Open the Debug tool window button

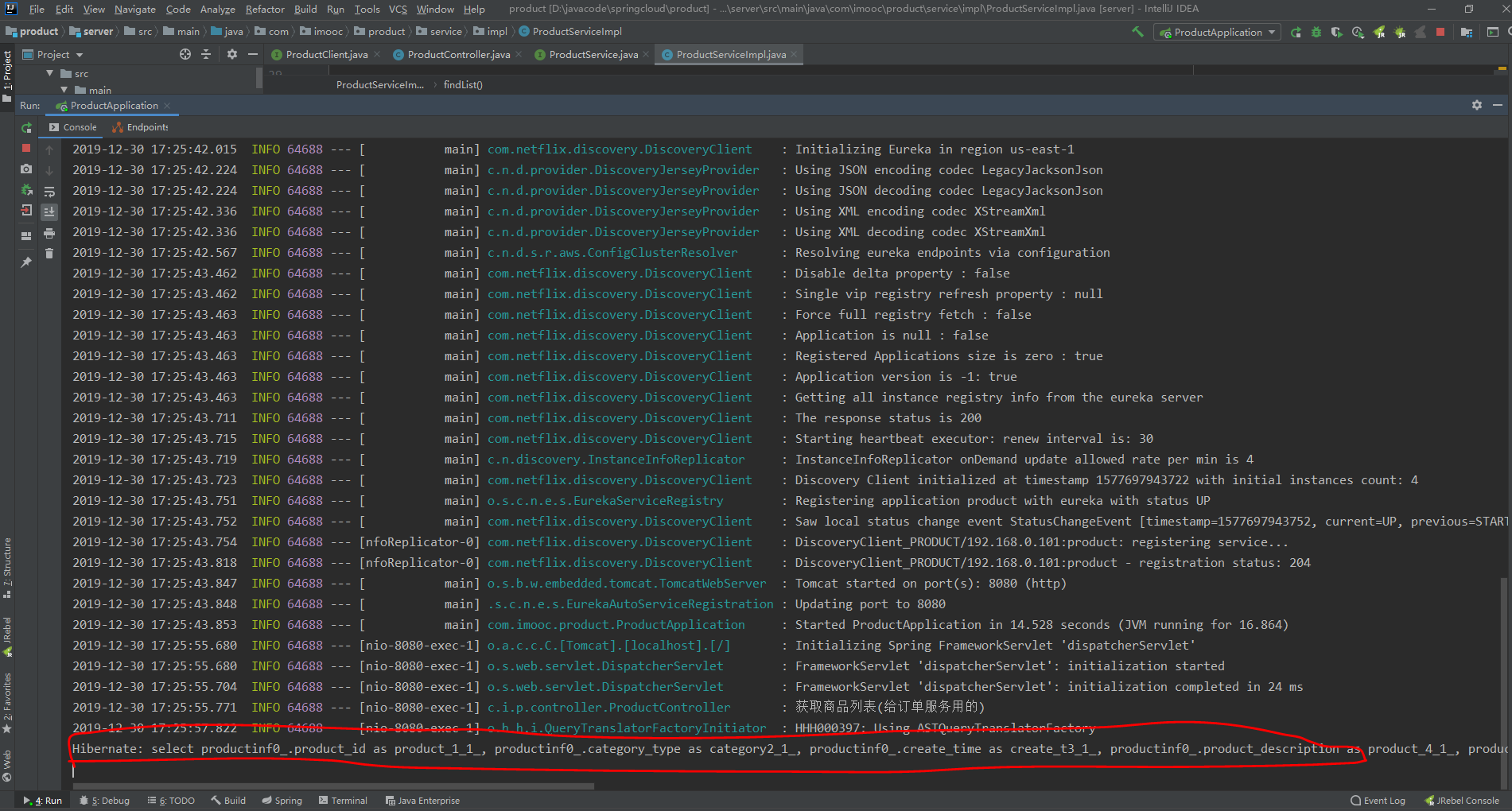[105, 801]
